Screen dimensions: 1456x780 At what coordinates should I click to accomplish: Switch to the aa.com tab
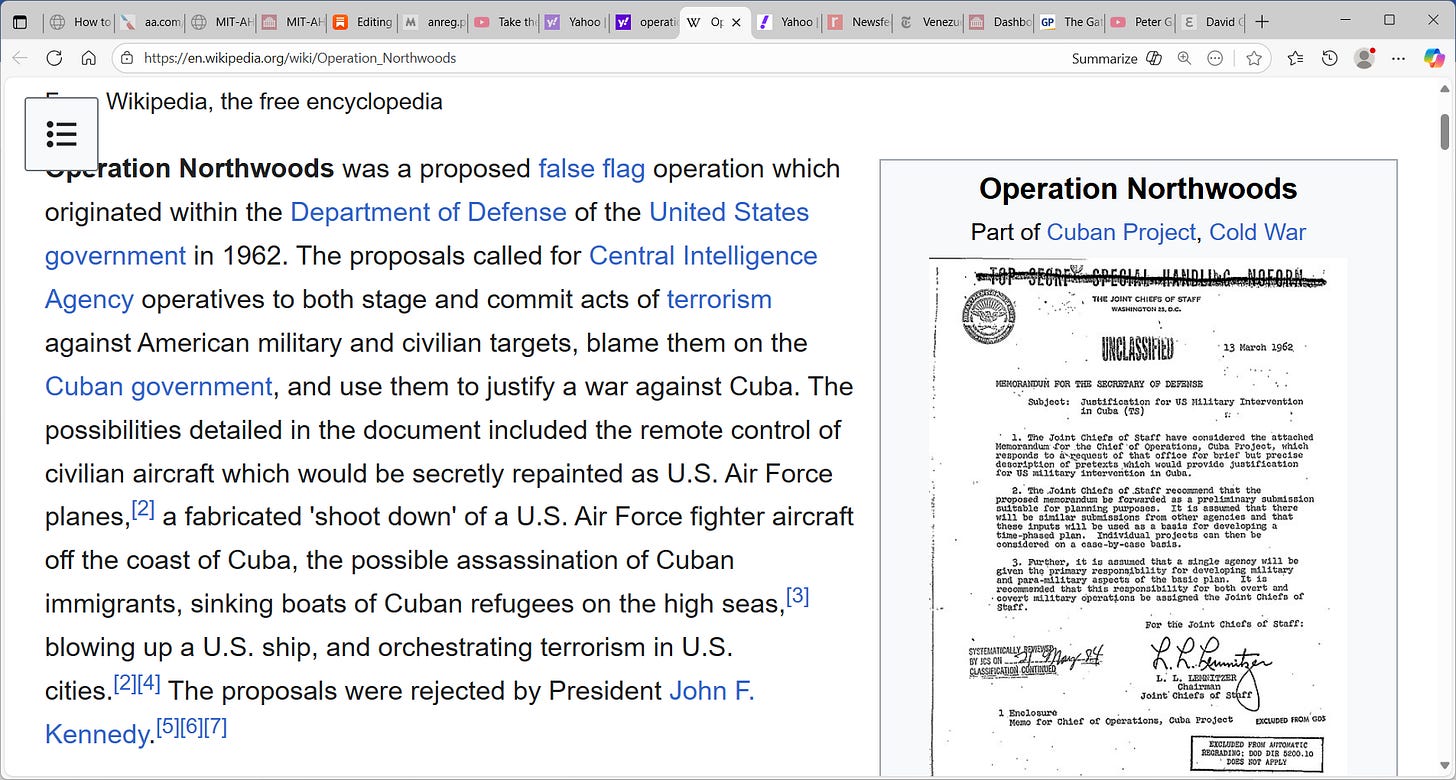tap(150, 21)
